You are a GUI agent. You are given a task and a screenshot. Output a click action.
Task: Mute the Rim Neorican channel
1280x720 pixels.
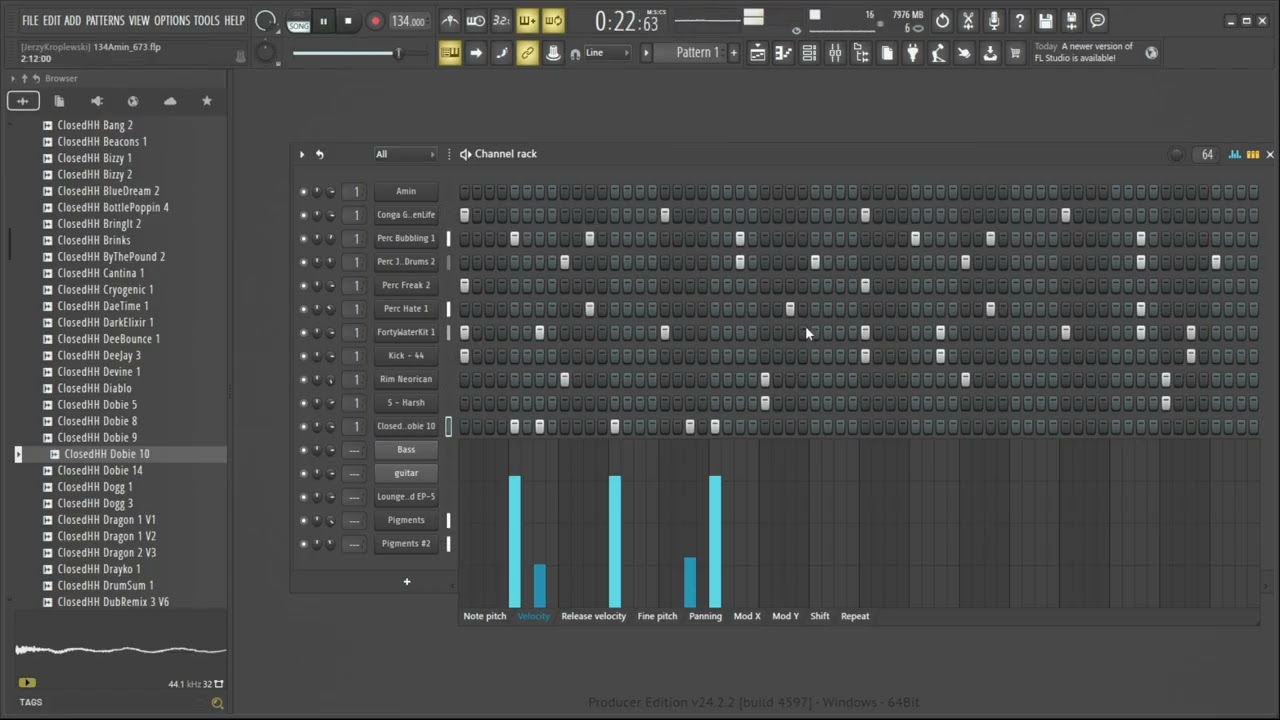click(x=303, y=379)
